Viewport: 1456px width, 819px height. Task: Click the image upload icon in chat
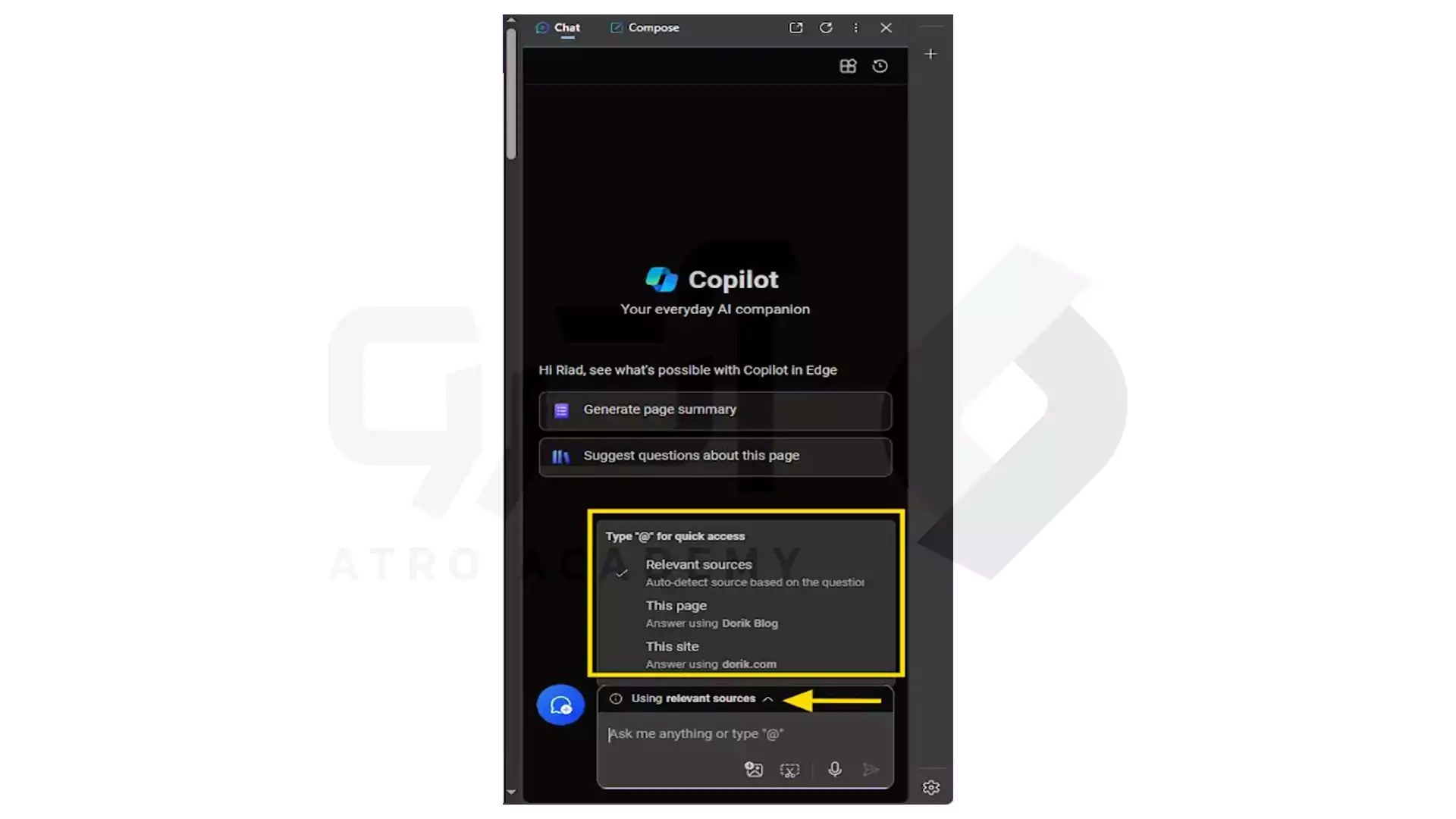(753, 769)
